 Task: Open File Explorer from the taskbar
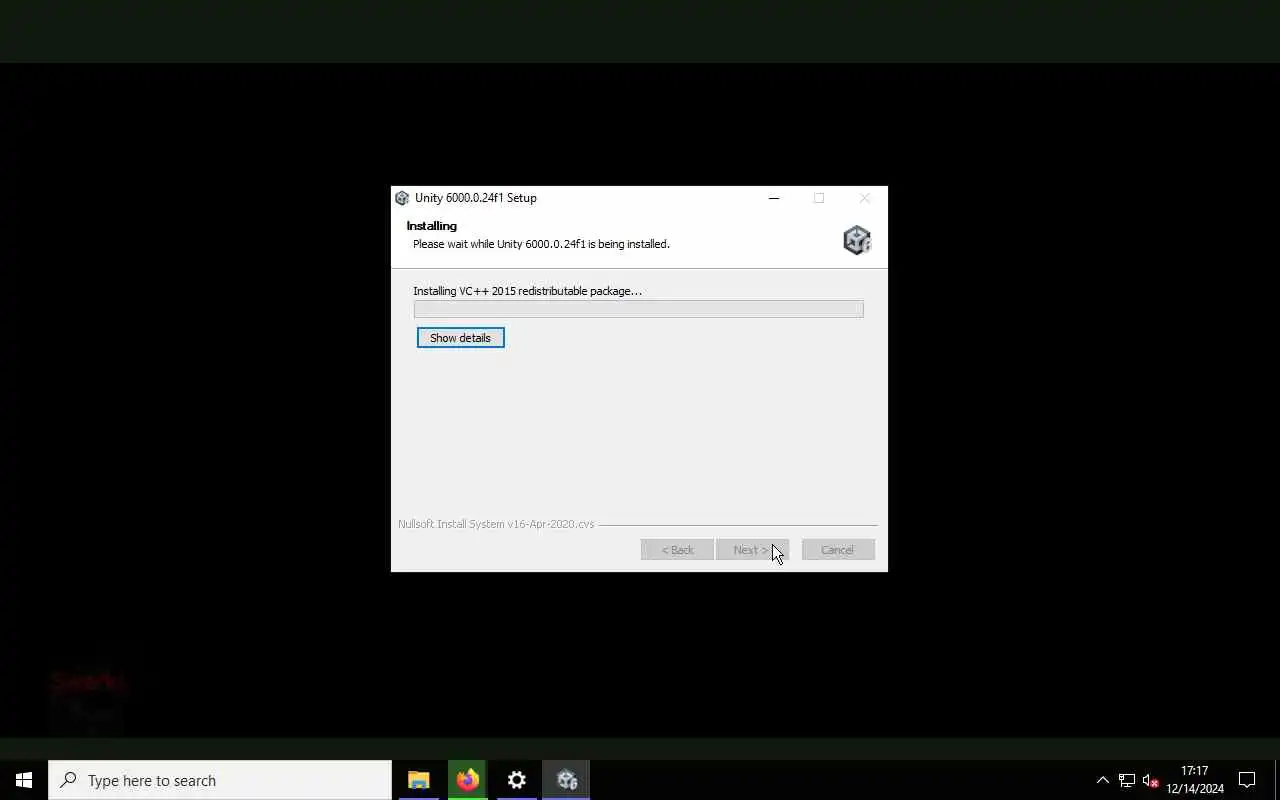pos(418,780)
